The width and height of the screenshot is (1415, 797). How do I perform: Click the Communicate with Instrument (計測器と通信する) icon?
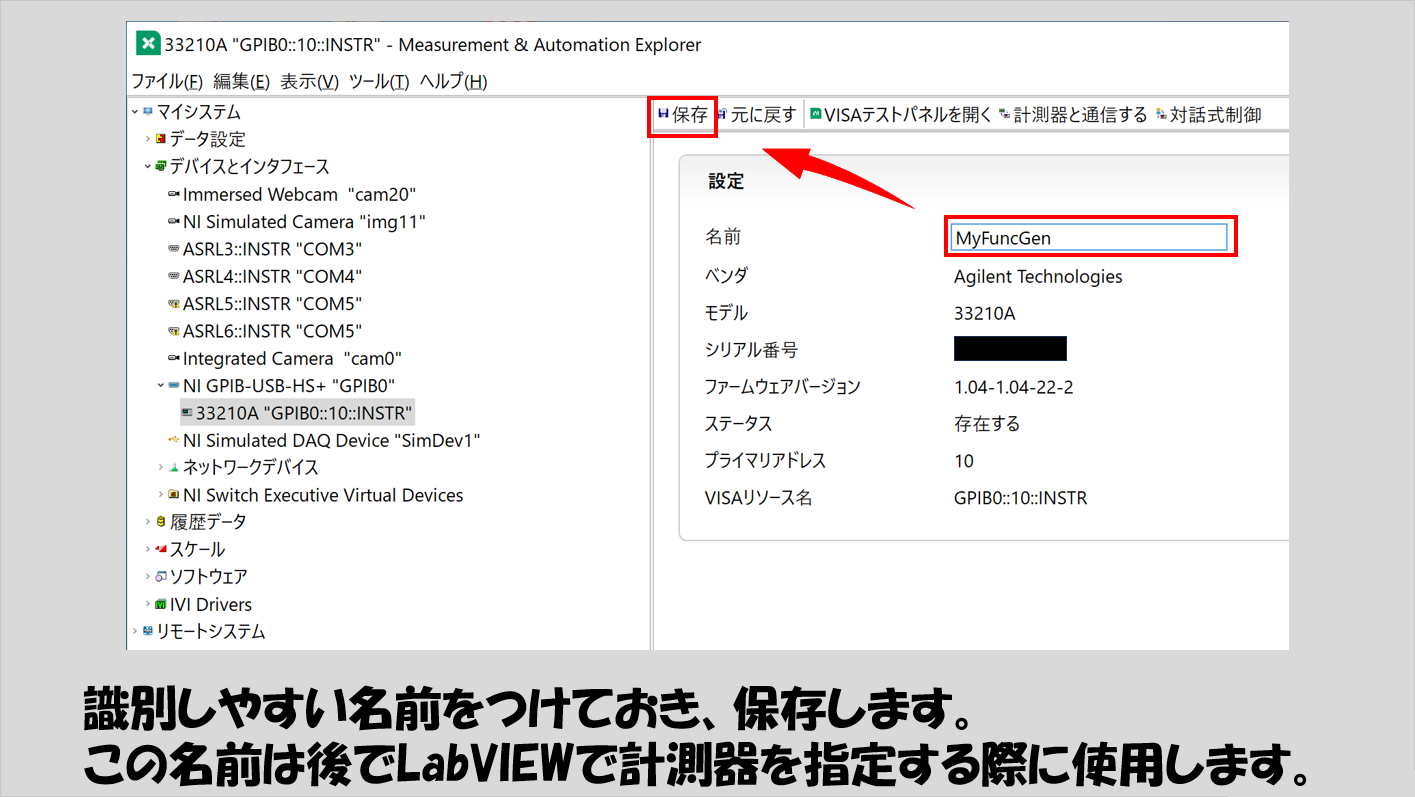[1005, 115]
